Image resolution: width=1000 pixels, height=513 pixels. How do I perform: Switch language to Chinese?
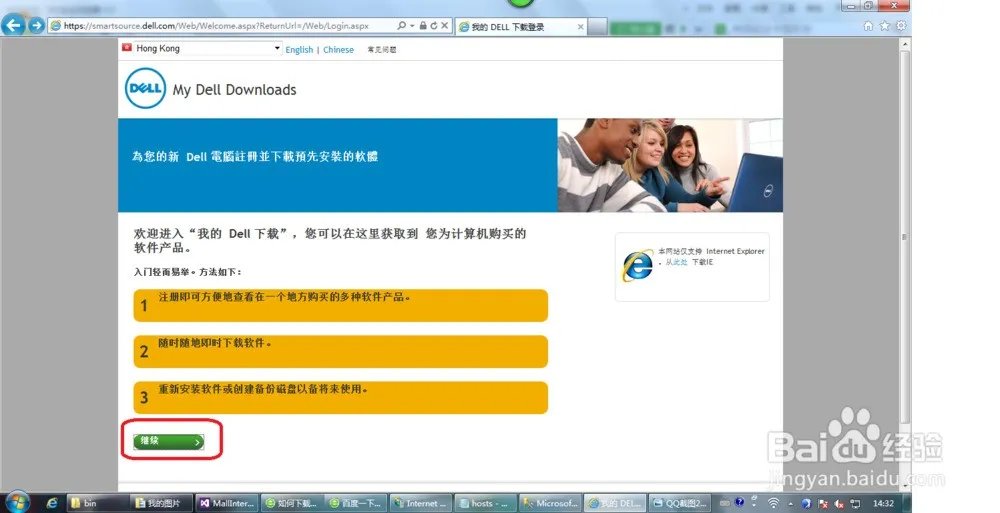coord(338,50)
